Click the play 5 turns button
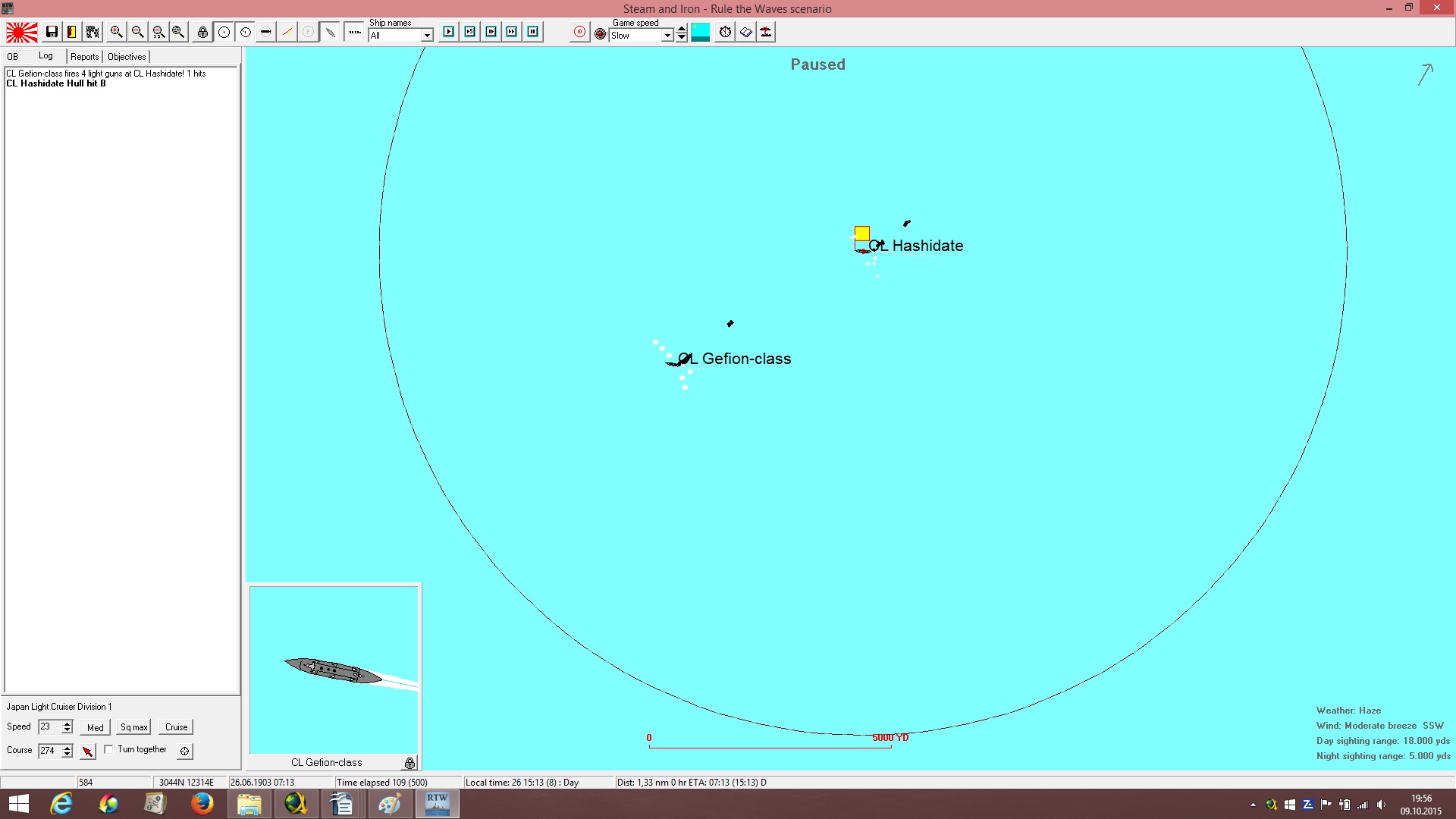The height and width of the screenshot is (819, 1456). point(470,32)
